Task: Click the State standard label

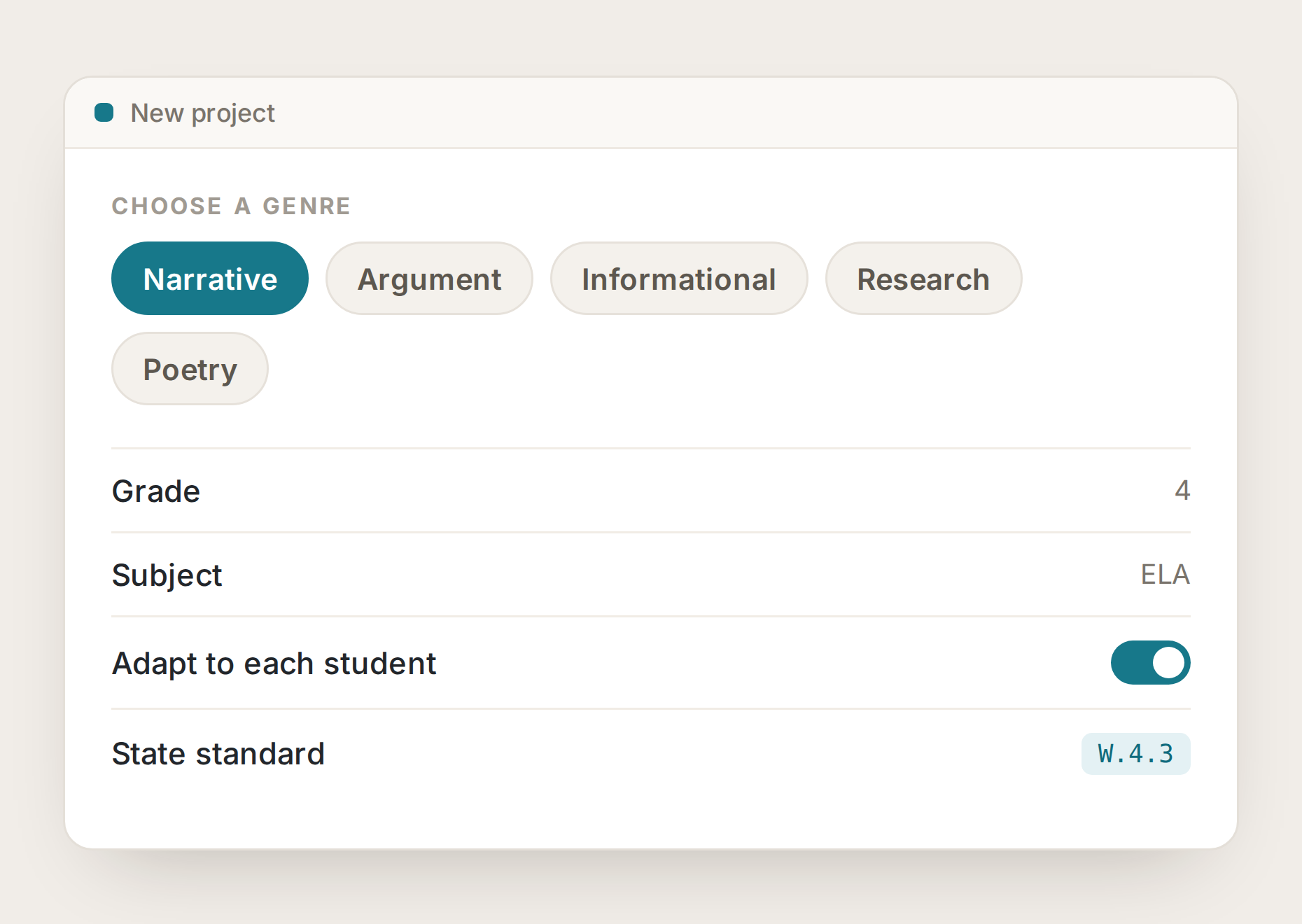Action: [x=218, y=754]
